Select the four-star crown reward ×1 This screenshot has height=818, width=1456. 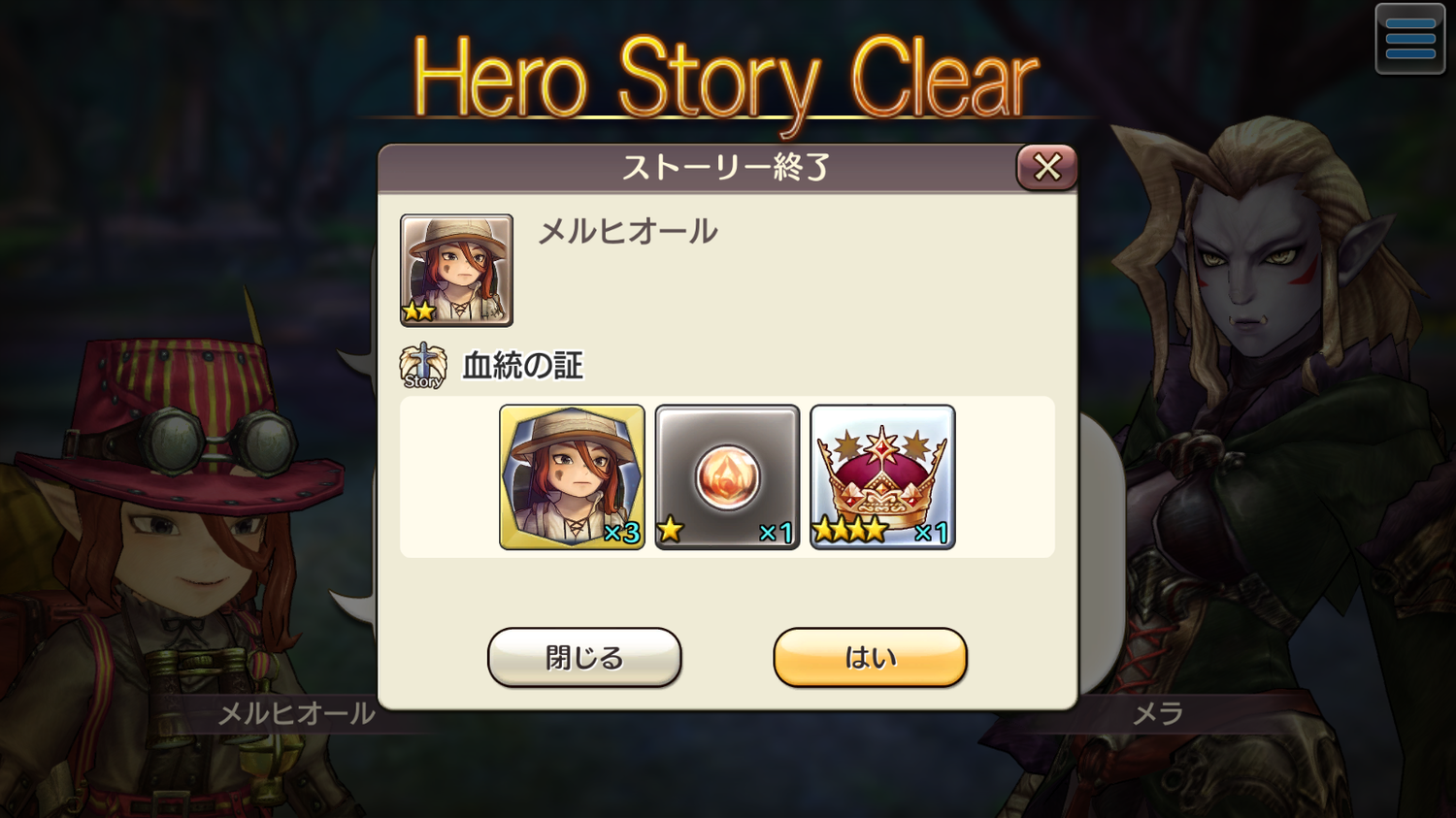[882, 476]
